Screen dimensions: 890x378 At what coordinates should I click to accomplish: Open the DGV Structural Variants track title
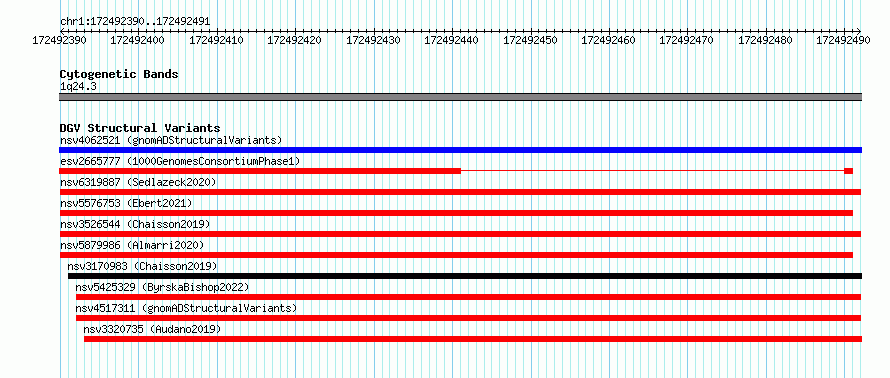click(140, 128)
